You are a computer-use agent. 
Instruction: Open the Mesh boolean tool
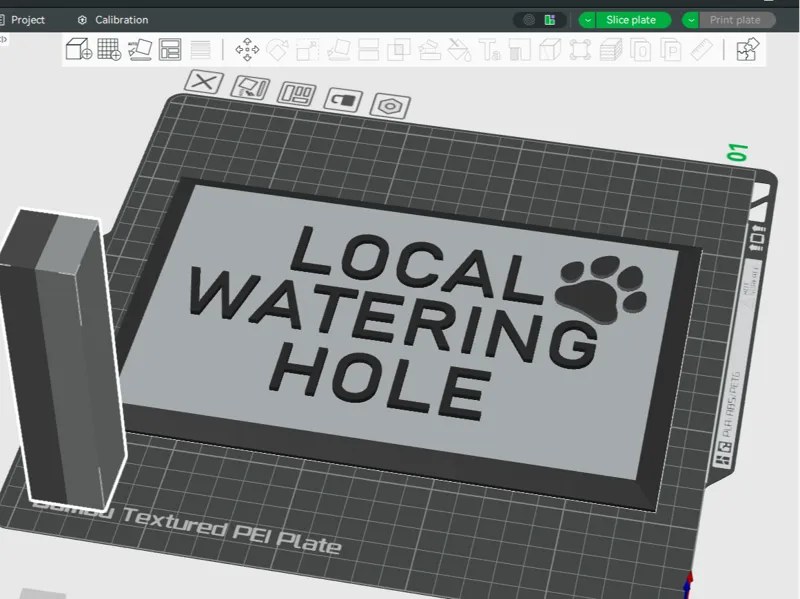pyautogui.click(x=399, y=49)
